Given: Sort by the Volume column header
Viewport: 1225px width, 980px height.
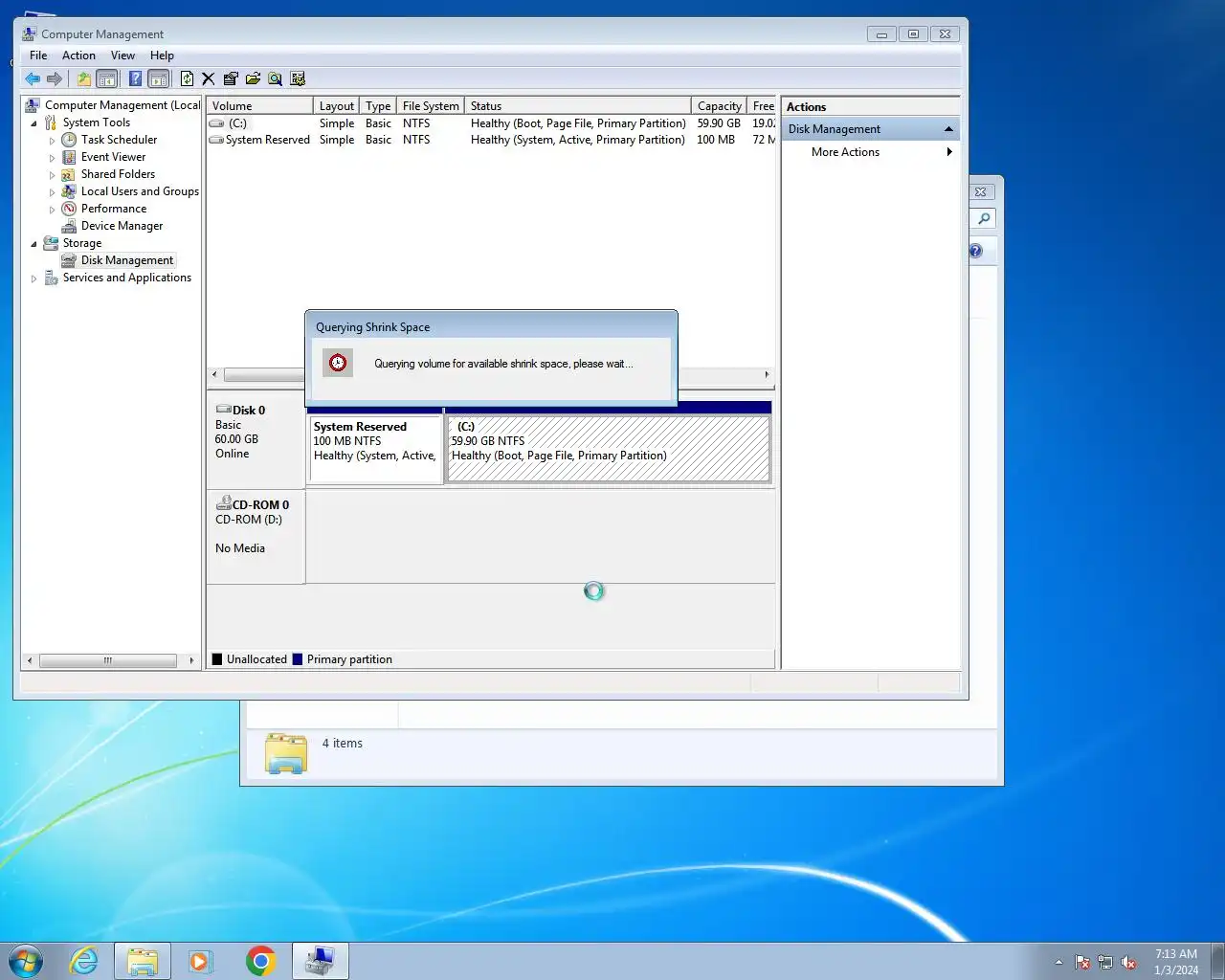Looking at the screenshot, I should click(x=259, y=106).
